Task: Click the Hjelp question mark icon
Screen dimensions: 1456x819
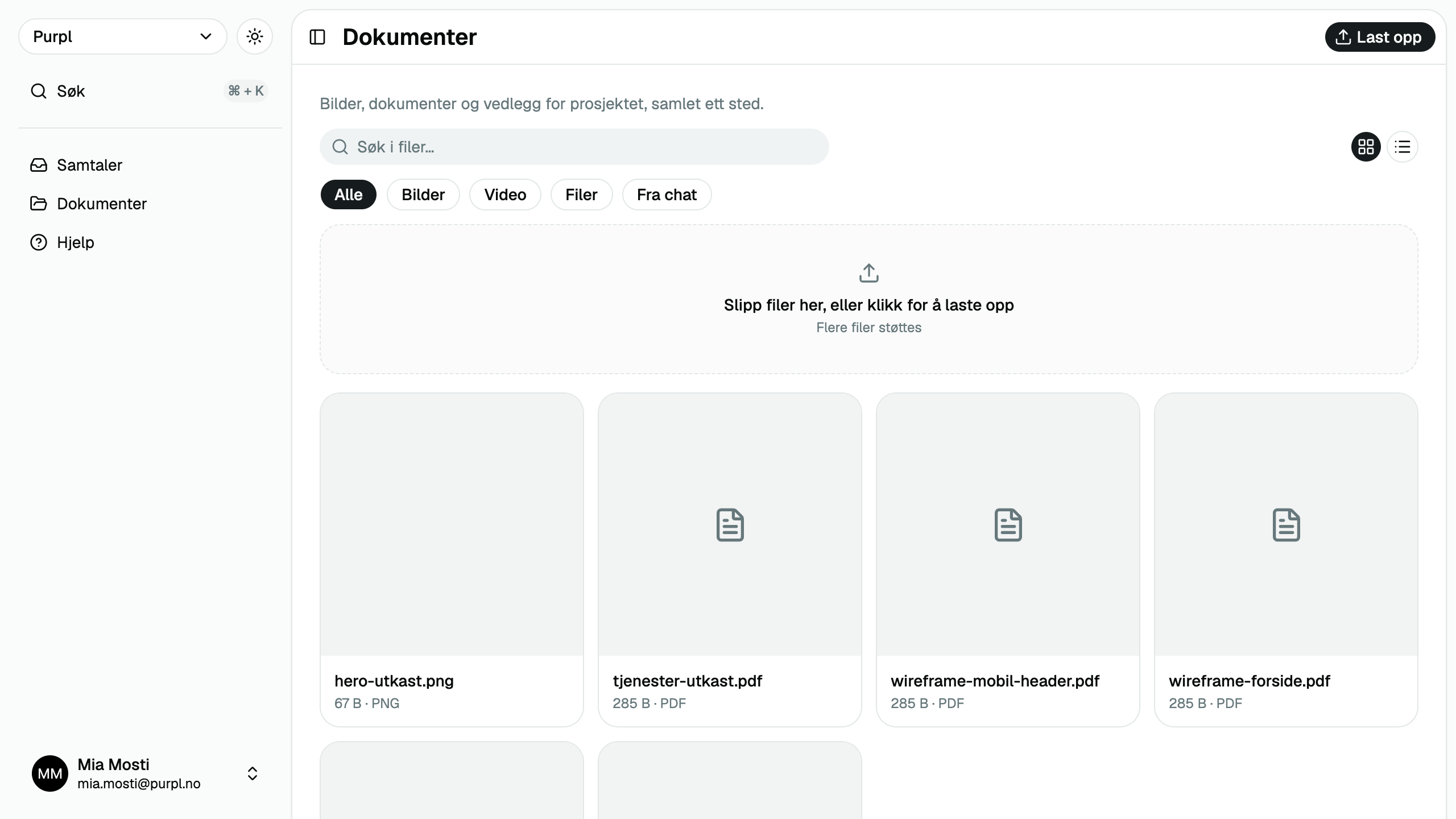Action: click(x=39, y=242)
